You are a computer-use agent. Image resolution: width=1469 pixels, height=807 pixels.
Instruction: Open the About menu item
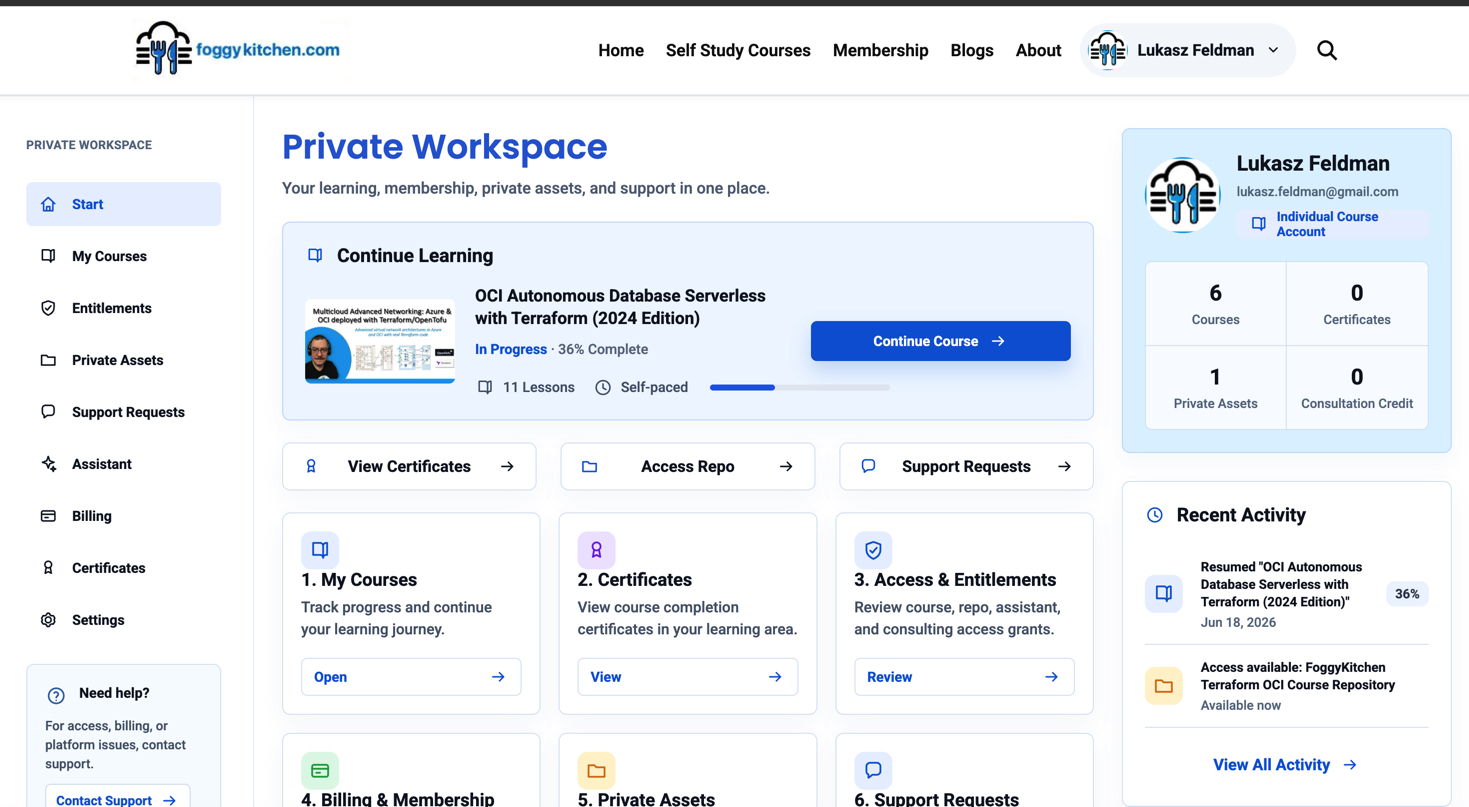[1038, 50]
